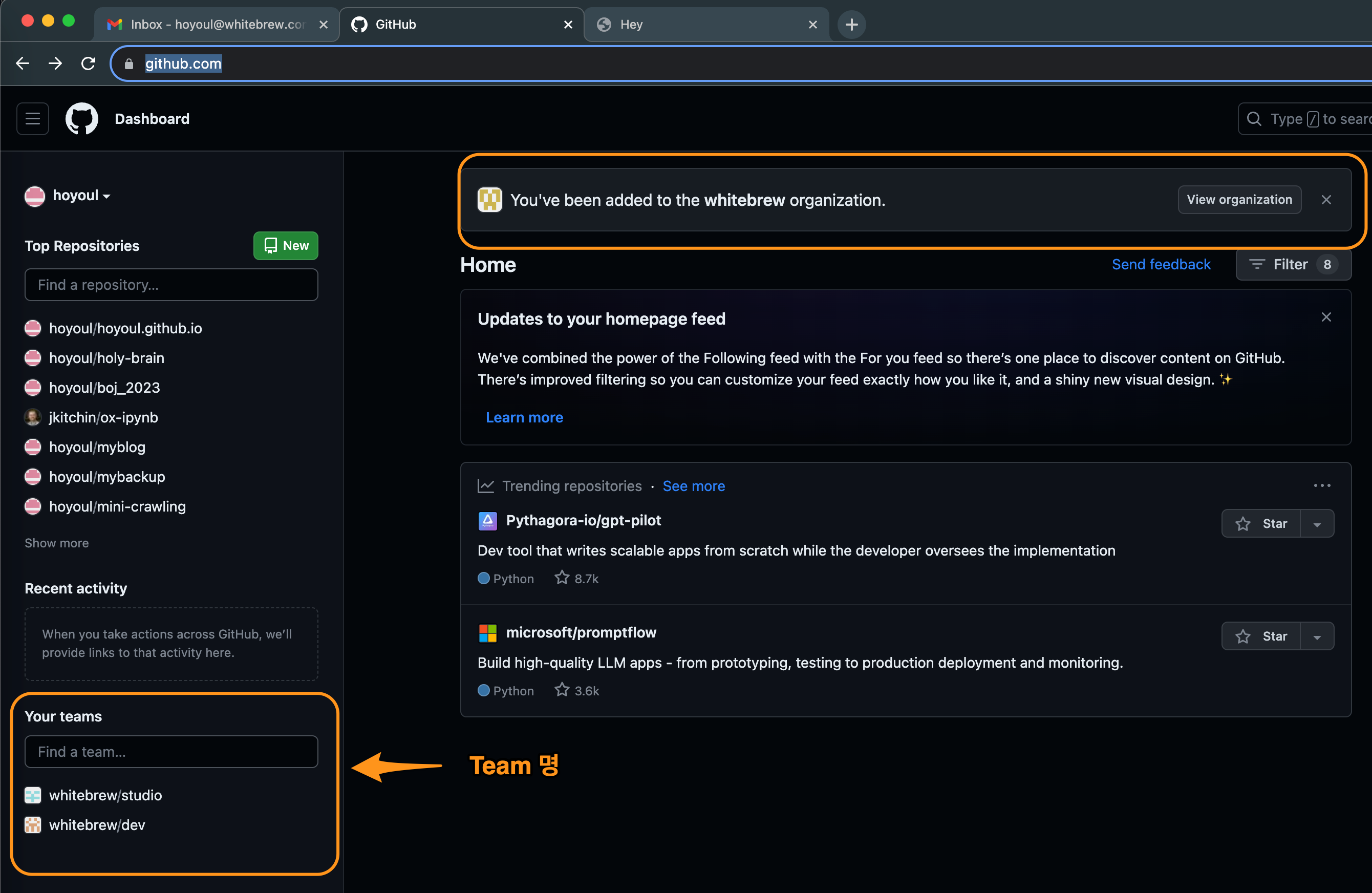Click the browser reload icon
This screenshot has height=893, width=1372.
pyautogui.click(x=88, y=63)
